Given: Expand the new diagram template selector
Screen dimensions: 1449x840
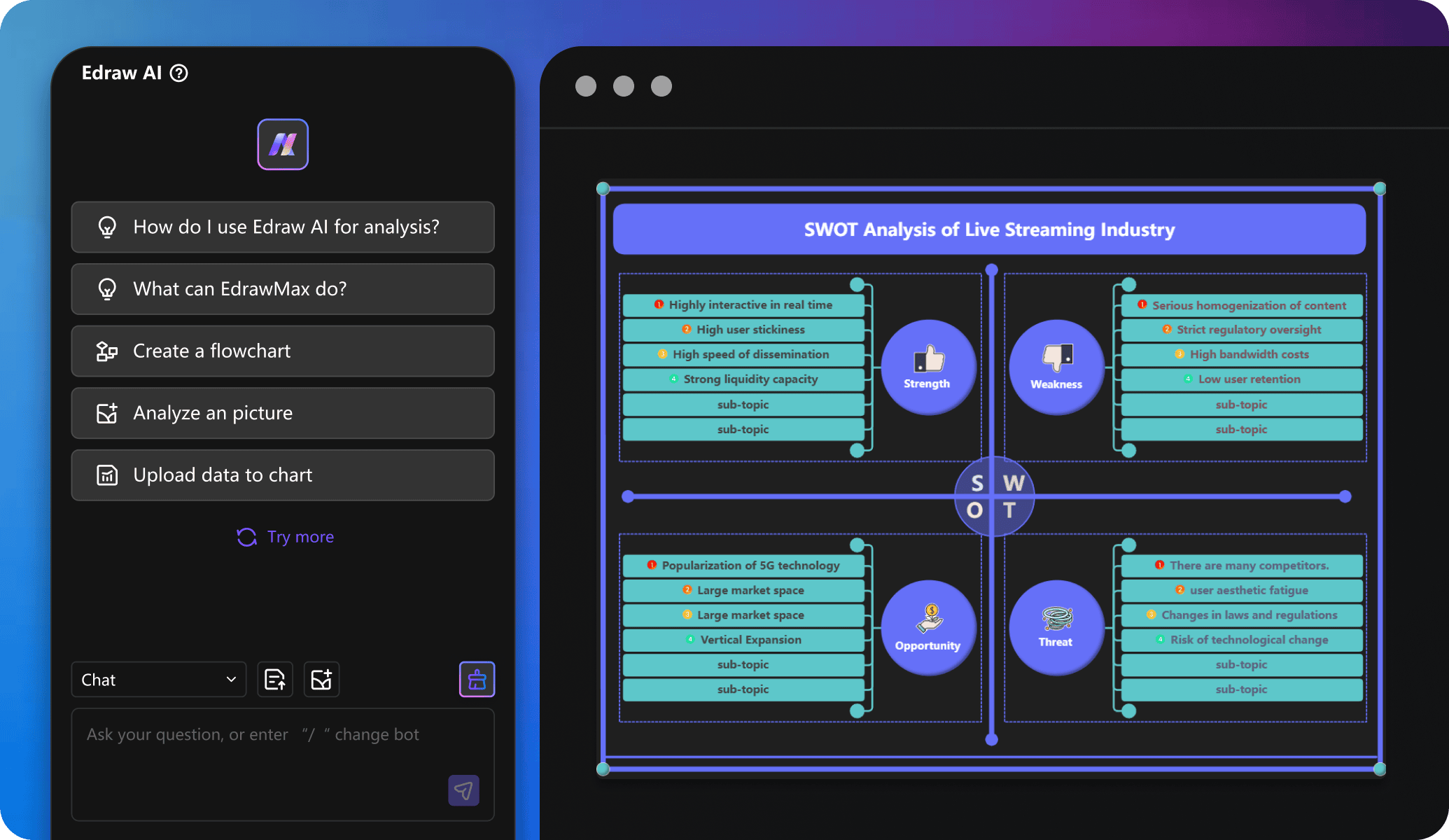Looking at the screenshot, I should 321,680.
